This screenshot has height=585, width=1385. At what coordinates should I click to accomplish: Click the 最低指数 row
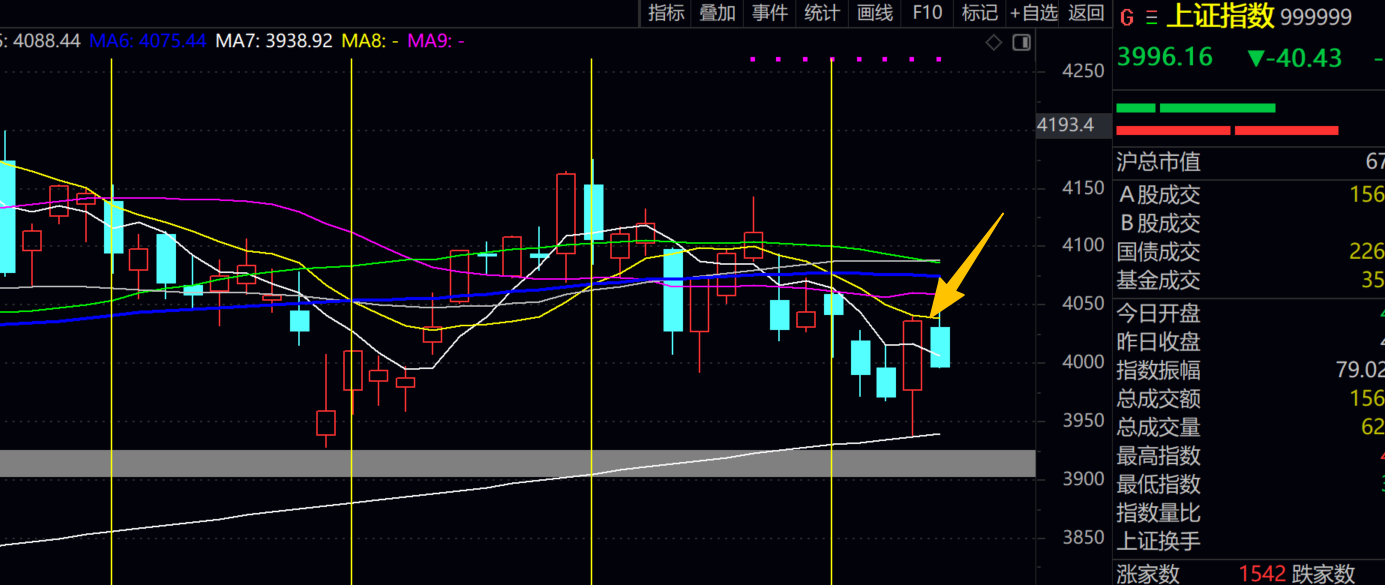click(x=1249, y=485)
